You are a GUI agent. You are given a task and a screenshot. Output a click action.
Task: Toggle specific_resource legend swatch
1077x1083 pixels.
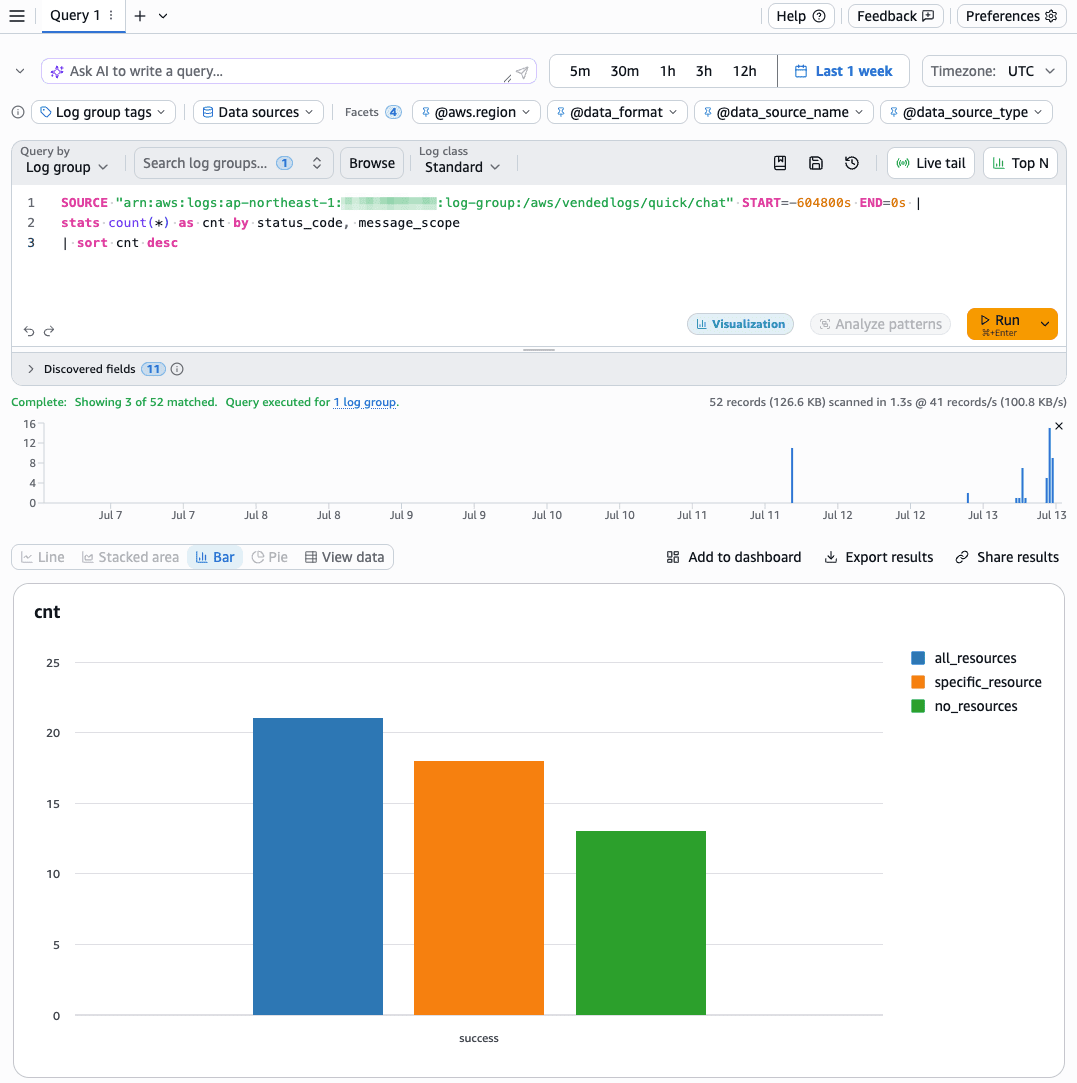(x=918, y=682)
